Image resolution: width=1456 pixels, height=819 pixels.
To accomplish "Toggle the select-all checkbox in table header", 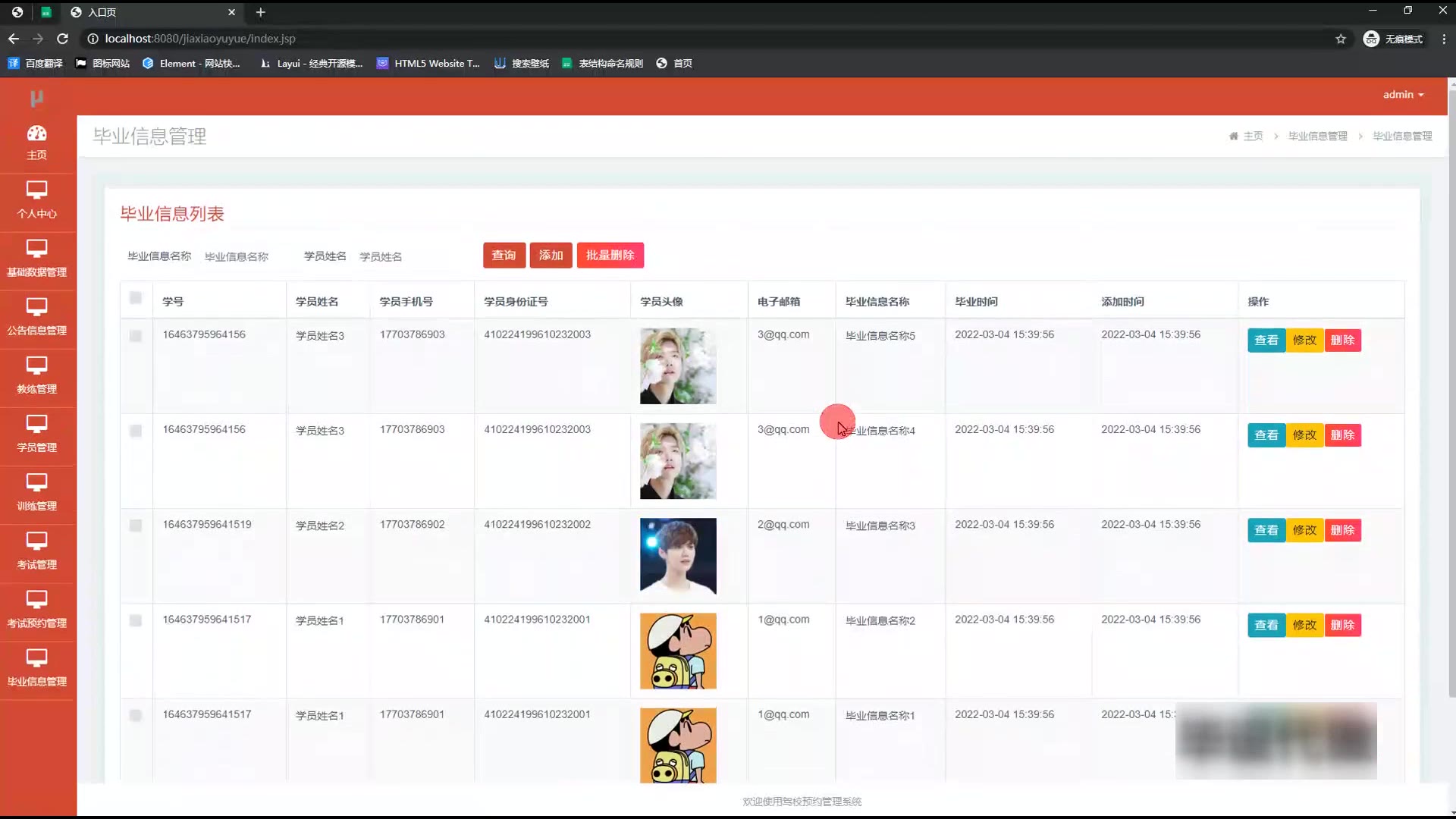I will (136, 298).
